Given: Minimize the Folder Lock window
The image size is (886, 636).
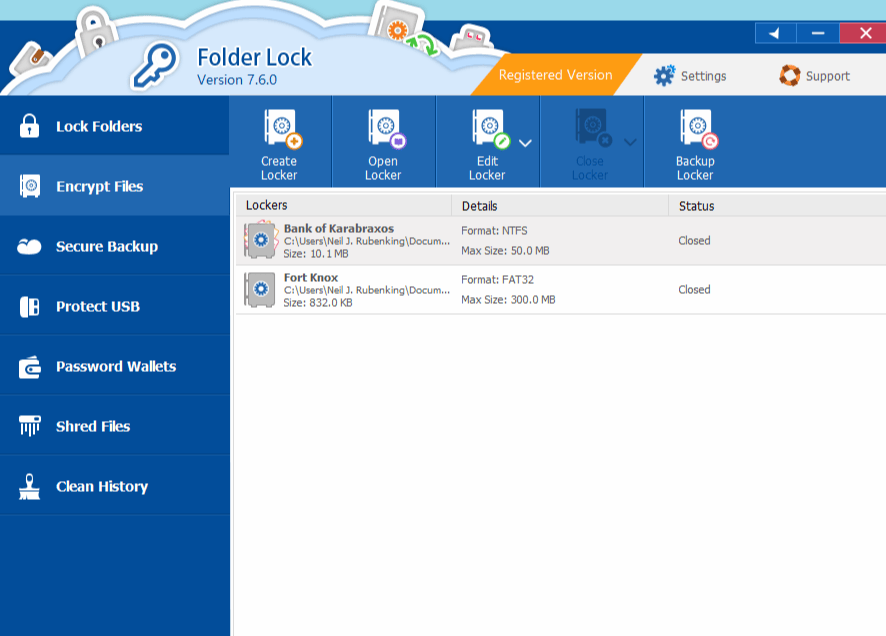Looking at the screenshot, I should tap(818, 33).
